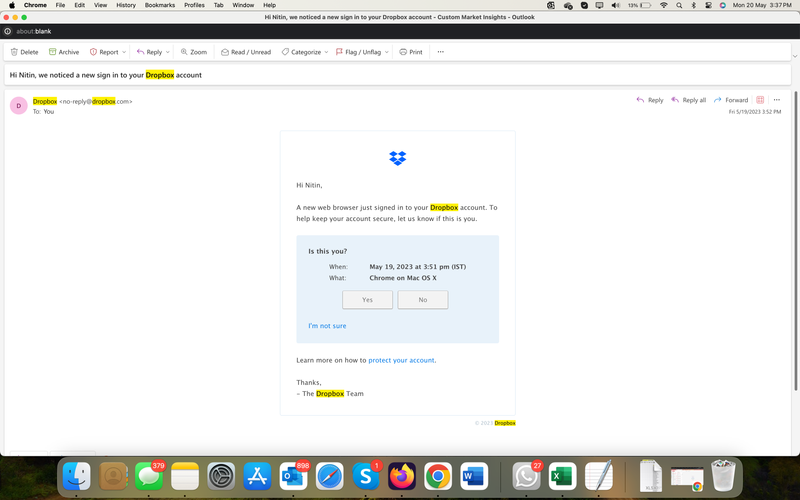Viewport: 800px width, 500px height.
Task: Expand the Categorize dropdown arrow
Action: tap(327, 52)
